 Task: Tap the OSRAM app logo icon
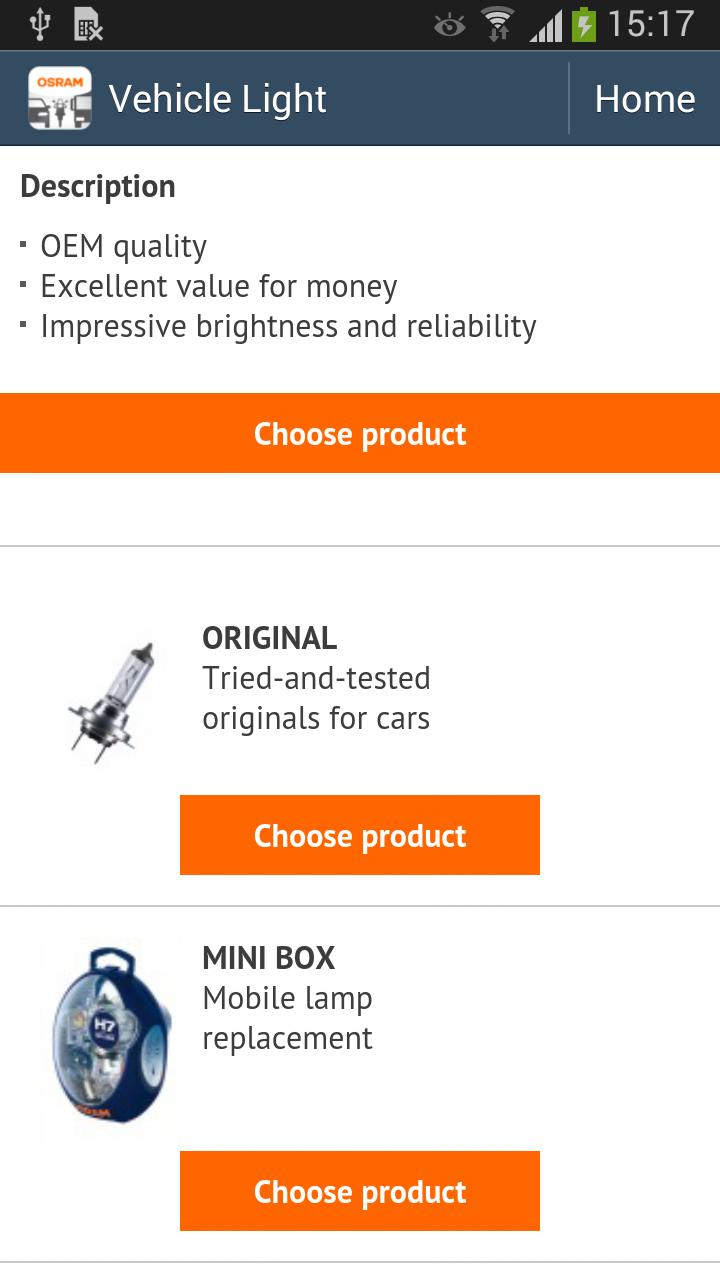60,98
